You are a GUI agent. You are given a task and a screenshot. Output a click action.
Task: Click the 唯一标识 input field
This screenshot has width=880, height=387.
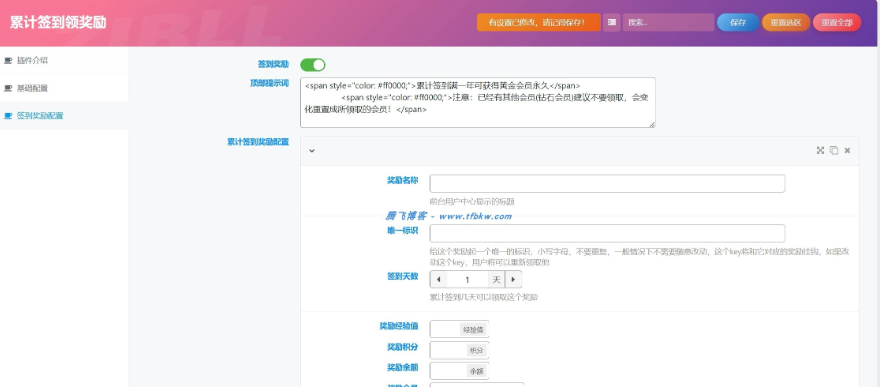point(607,233)
